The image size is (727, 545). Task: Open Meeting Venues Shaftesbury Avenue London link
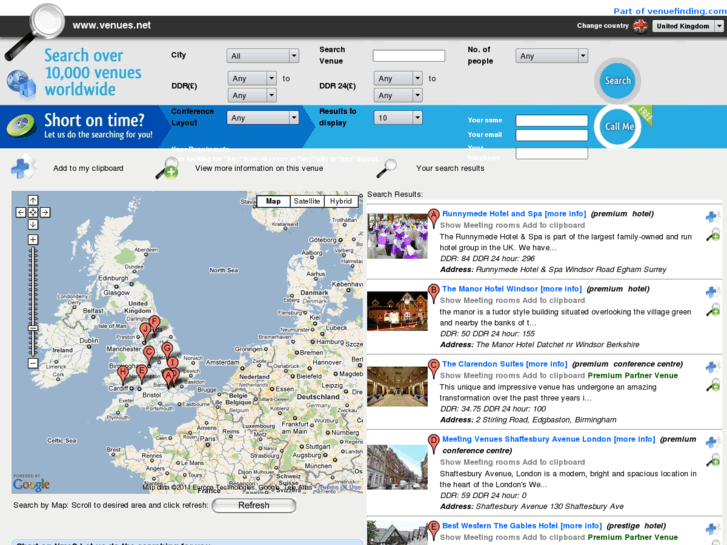[x=548, y=439]
